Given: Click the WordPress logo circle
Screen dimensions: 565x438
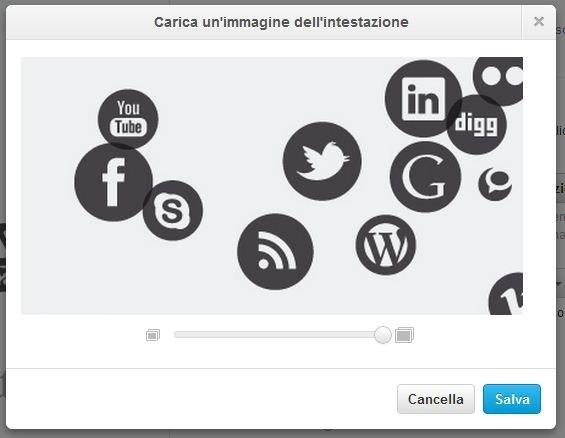Looking at the screenshot, I should pos(386,245).
